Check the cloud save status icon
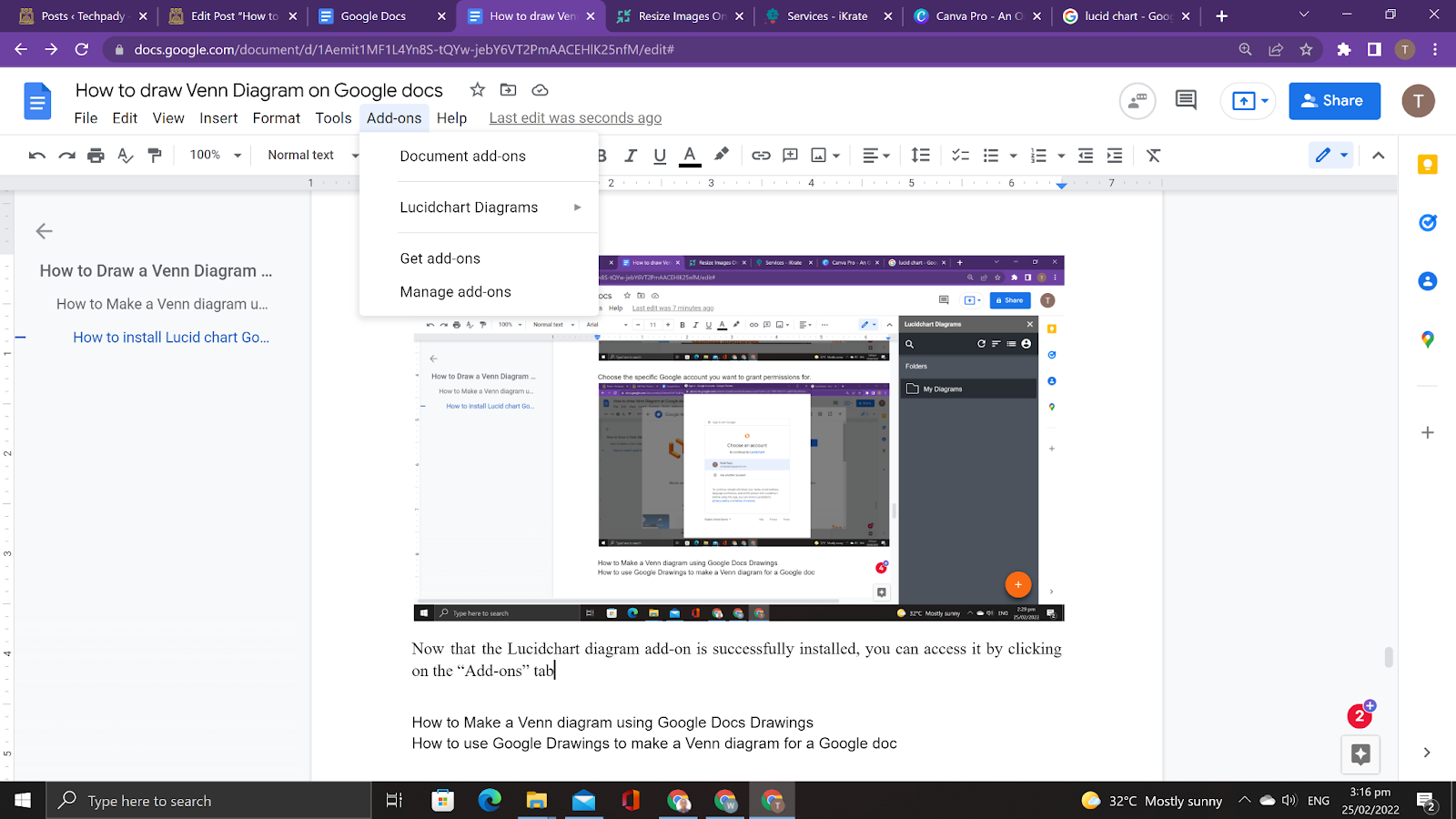1456x819 pixels. coord(540,89)
